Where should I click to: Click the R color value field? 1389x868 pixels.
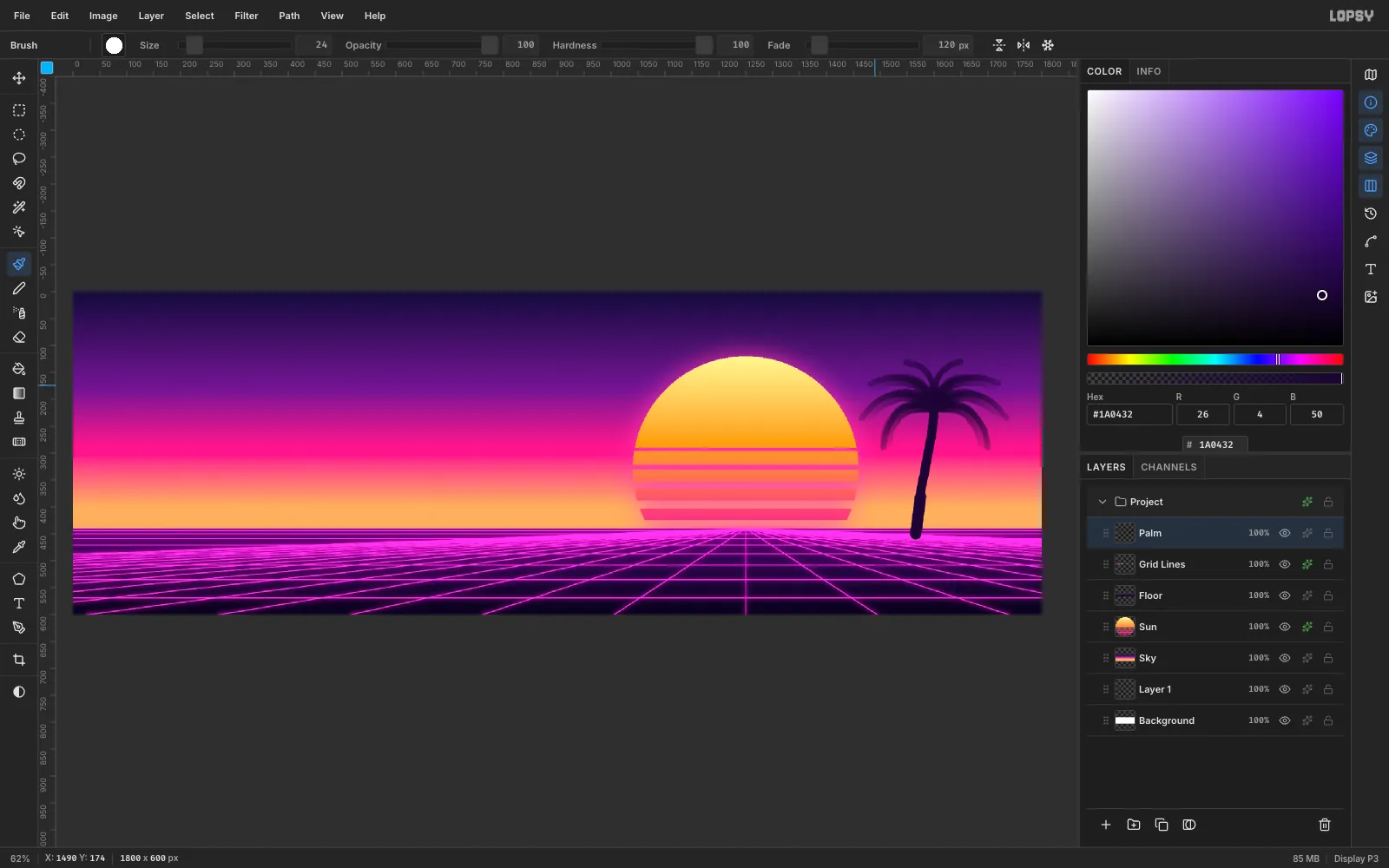tap(1202, 414)
